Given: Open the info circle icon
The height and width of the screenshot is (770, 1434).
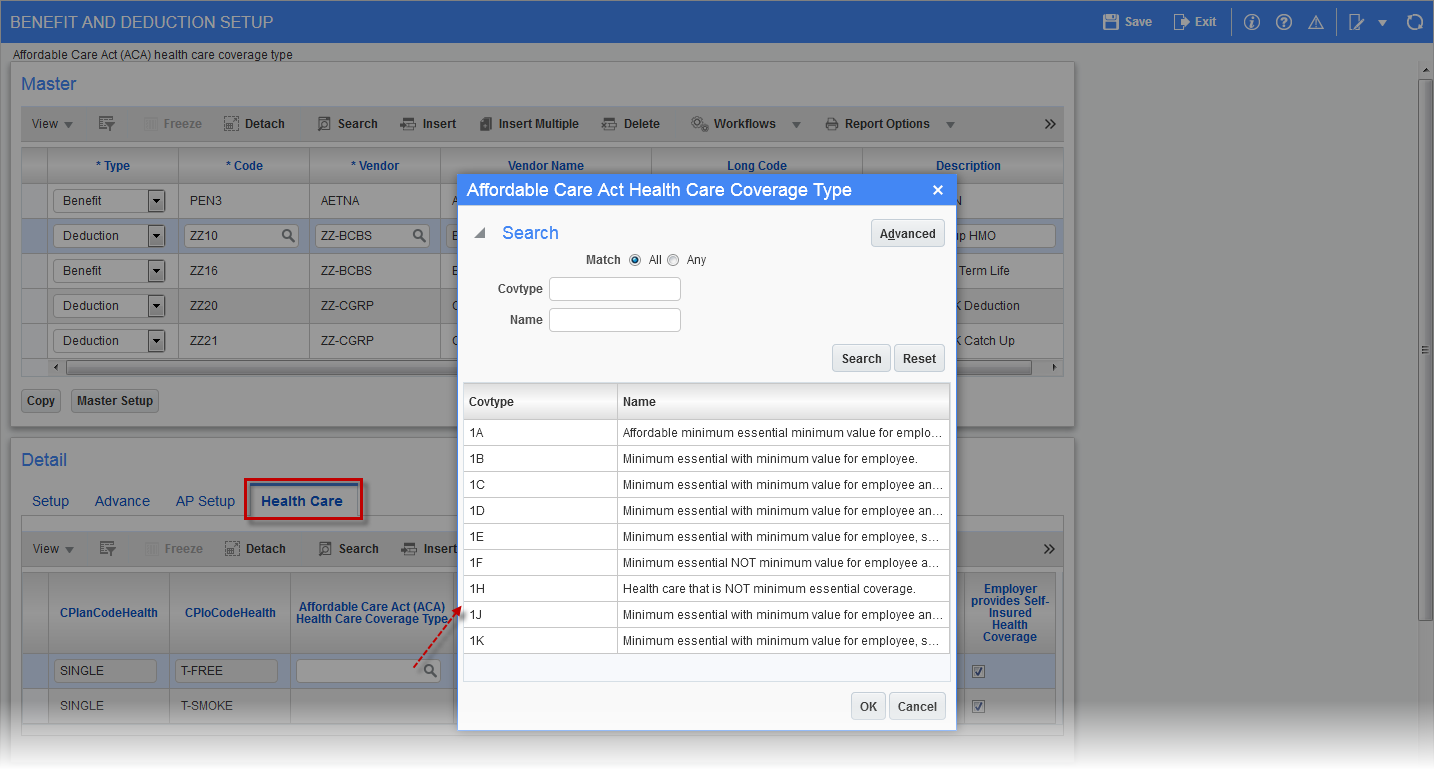Looking at the screenshot, I should [1251, 22].
